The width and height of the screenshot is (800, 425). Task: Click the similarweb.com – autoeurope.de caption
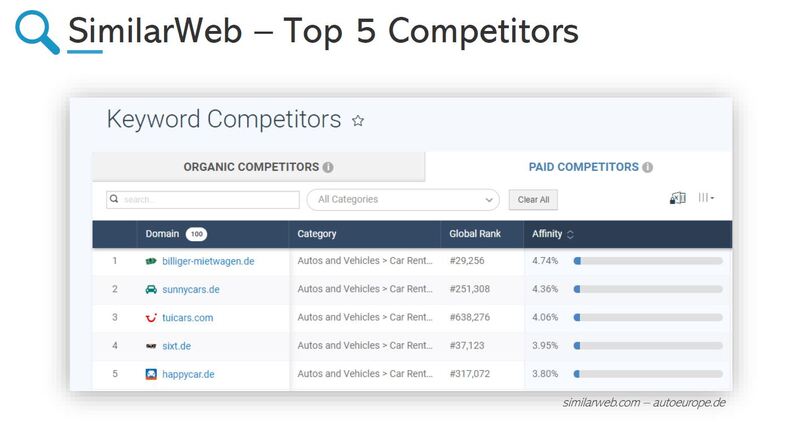[644, 403]
